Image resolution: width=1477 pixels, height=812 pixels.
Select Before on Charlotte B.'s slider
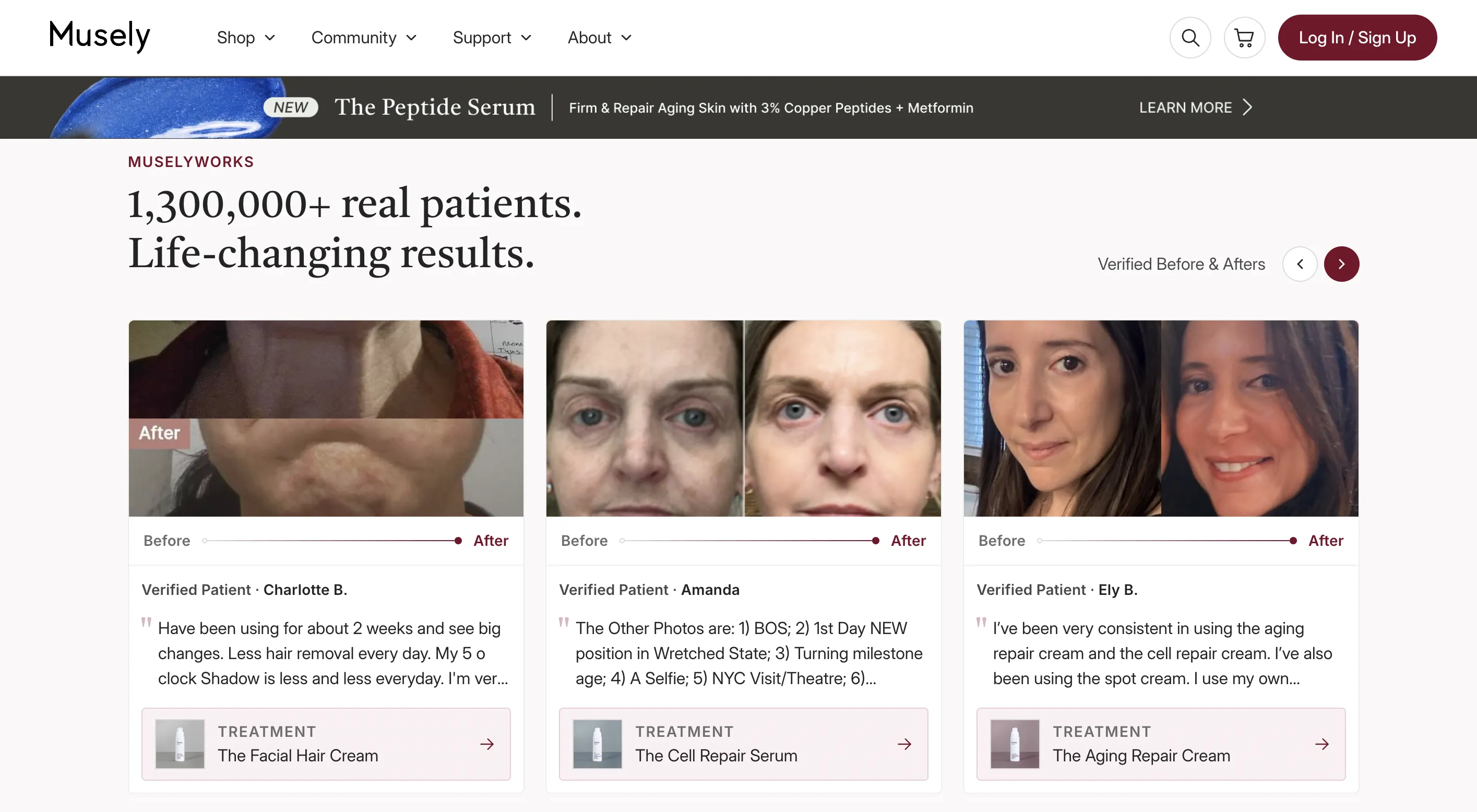tap(167, 540)
